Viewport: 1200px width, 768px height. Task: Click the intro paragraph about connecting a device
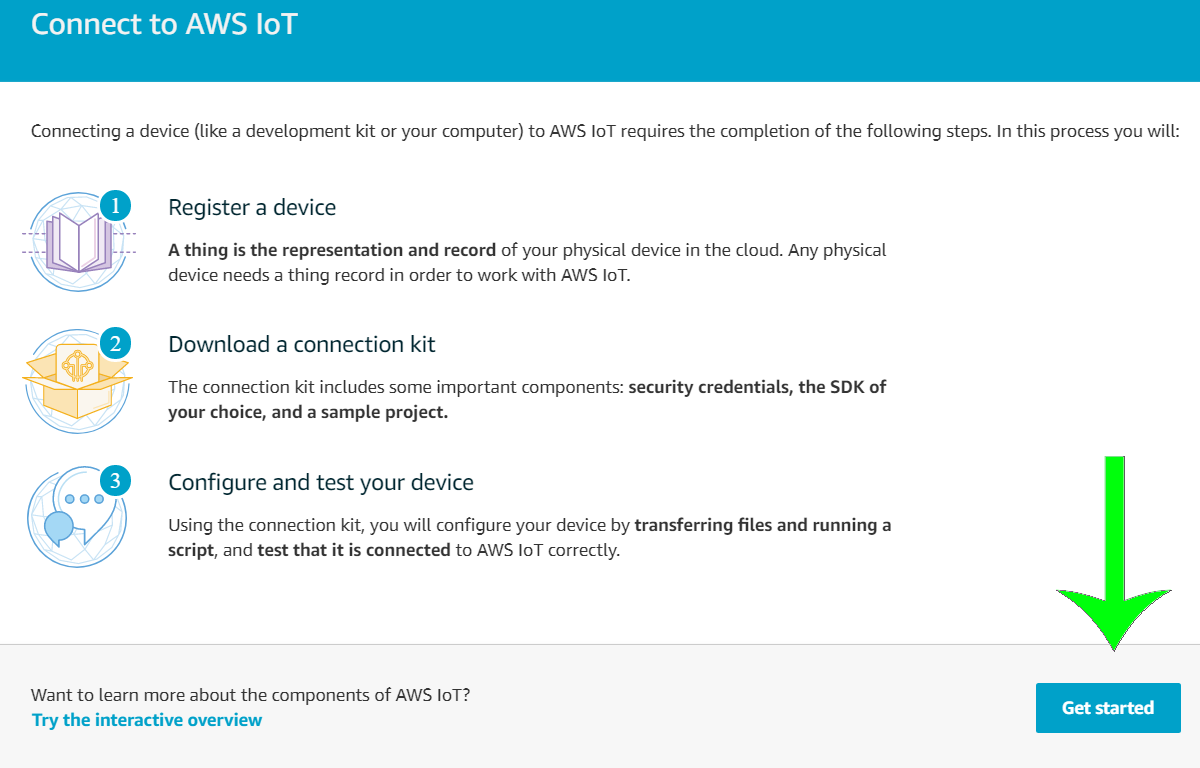click(605, 131)
